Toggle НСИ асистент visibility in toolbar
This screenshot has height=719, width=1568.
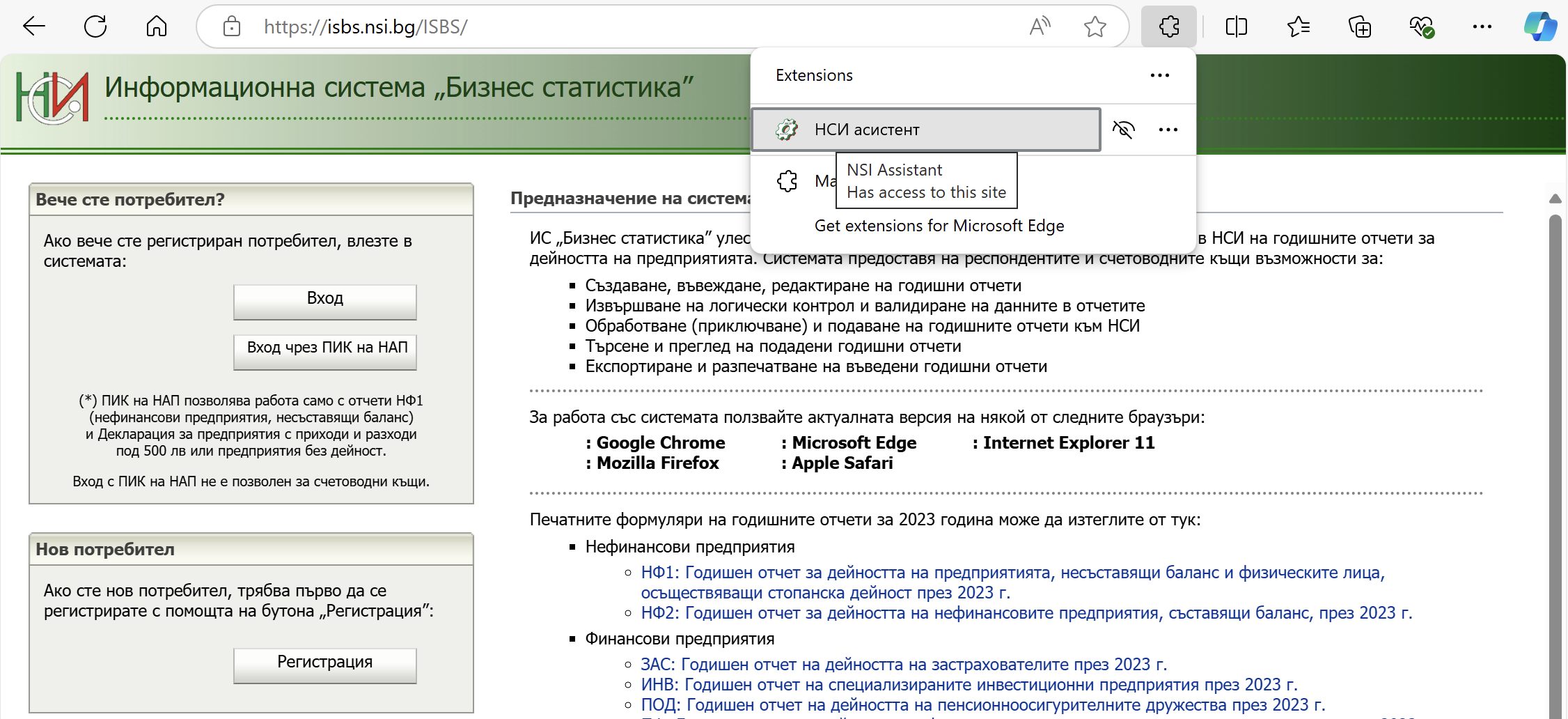point(1124,130)
